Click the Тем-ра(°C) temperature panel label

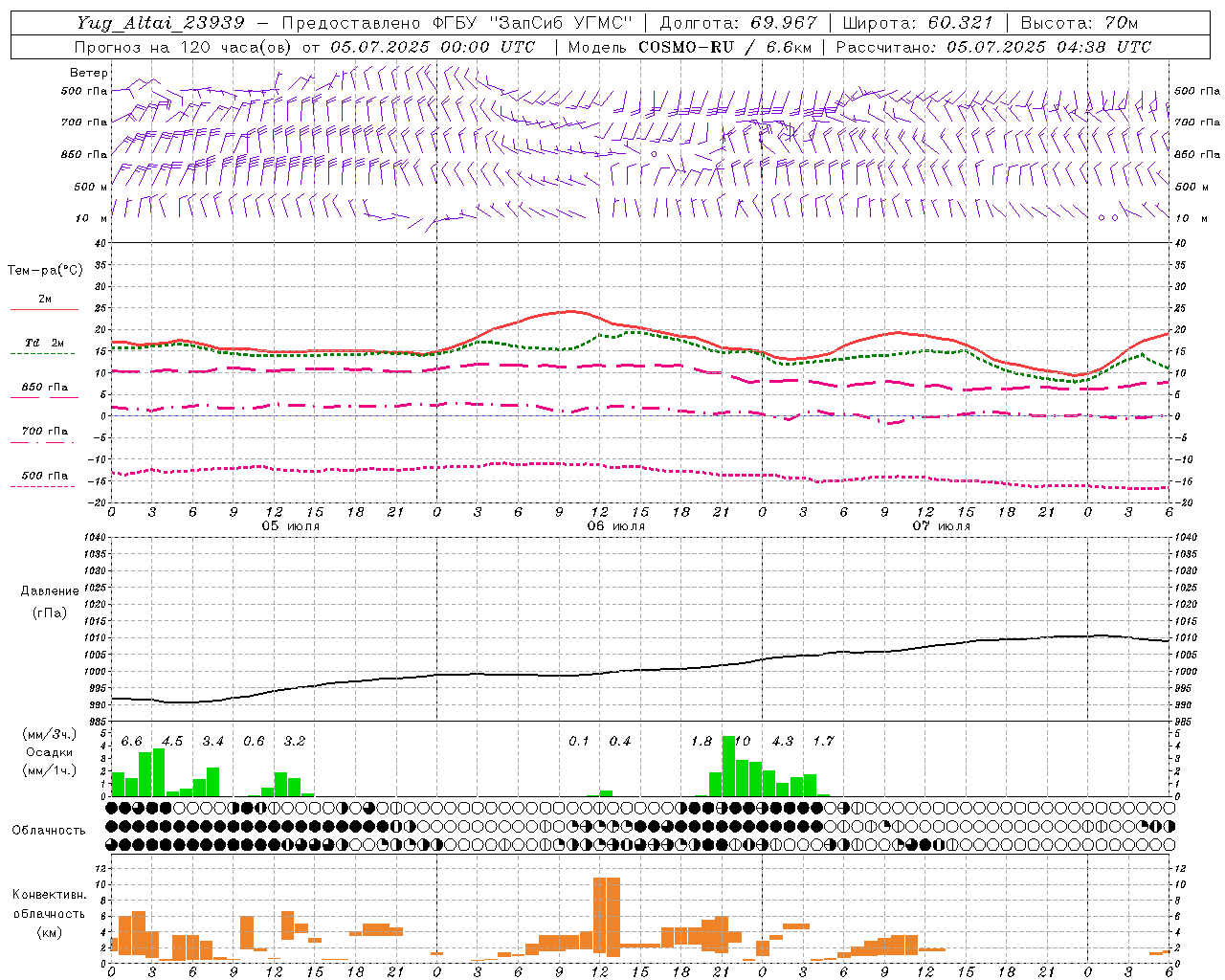45,271
